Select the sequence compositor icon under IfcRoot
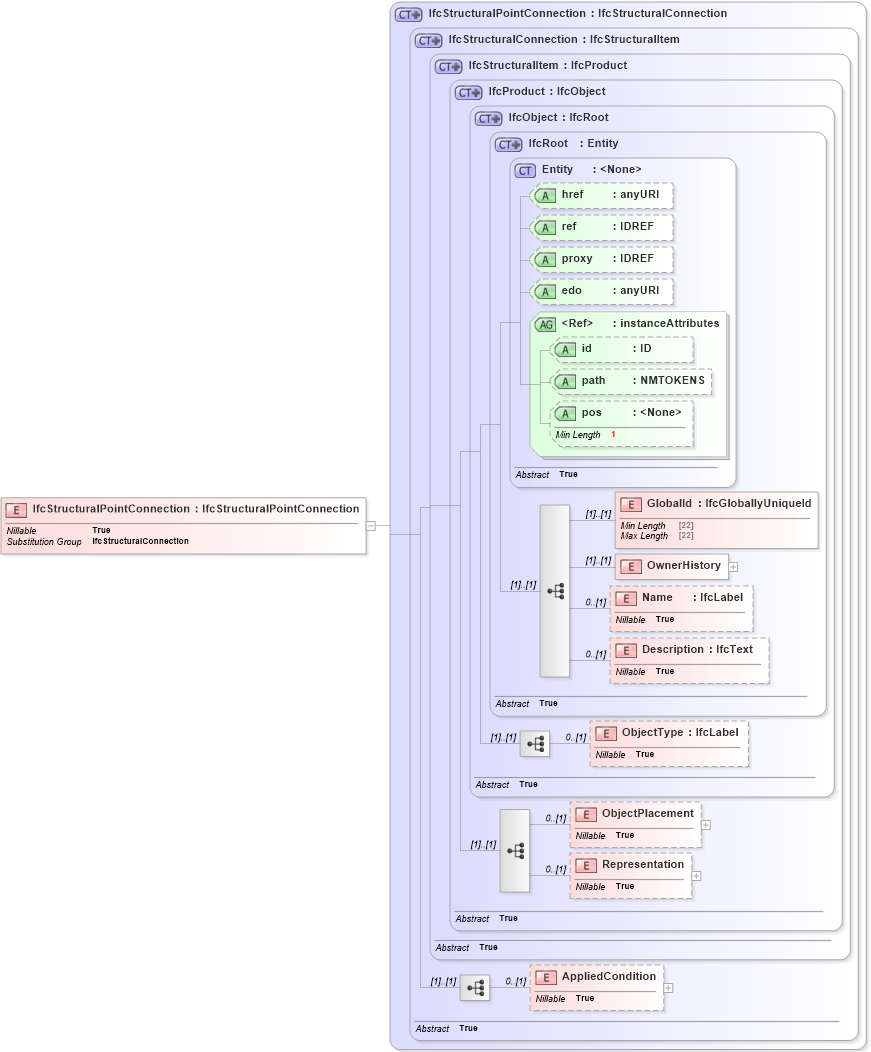 556,590
